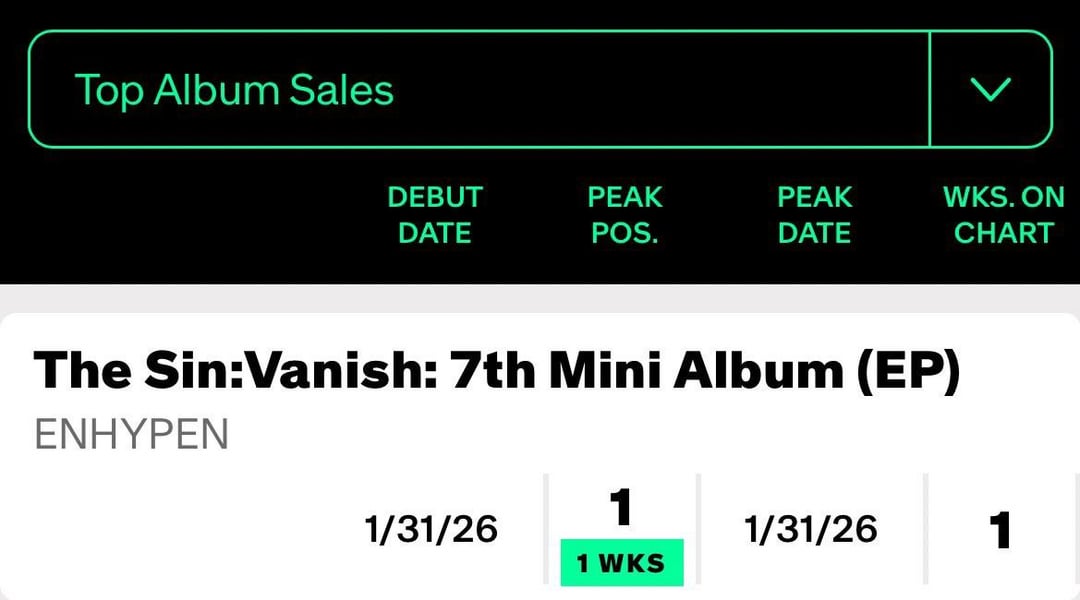The width and height of the screenshot is (1080, 600).
Task: Click the PEAK DATE column header
Action: [815, 214]
